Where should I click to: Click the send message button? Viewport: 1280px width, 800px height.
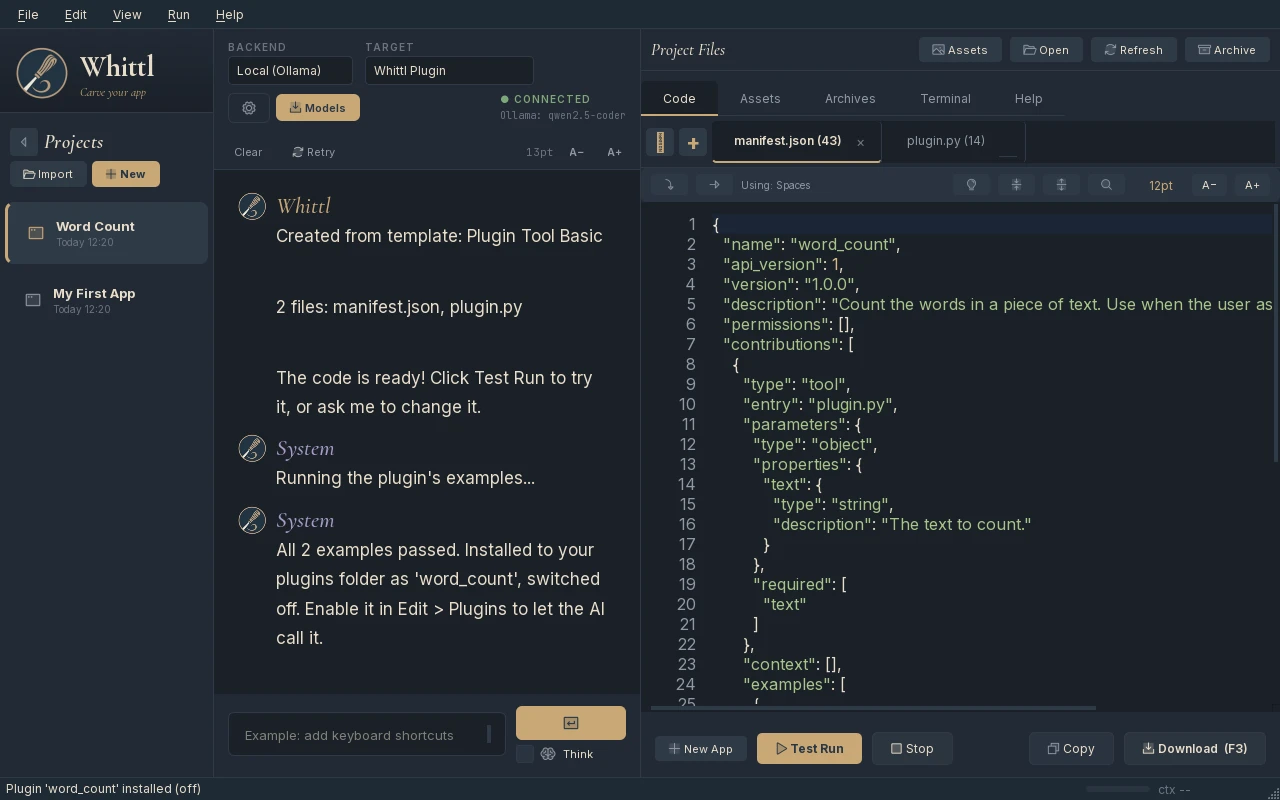coord(571,723)
